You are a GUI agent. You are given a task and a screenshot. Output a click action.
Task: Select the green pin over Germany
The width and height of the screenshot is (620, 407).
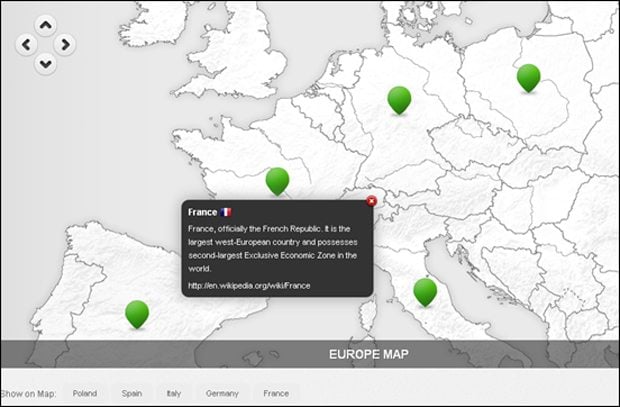399,98
